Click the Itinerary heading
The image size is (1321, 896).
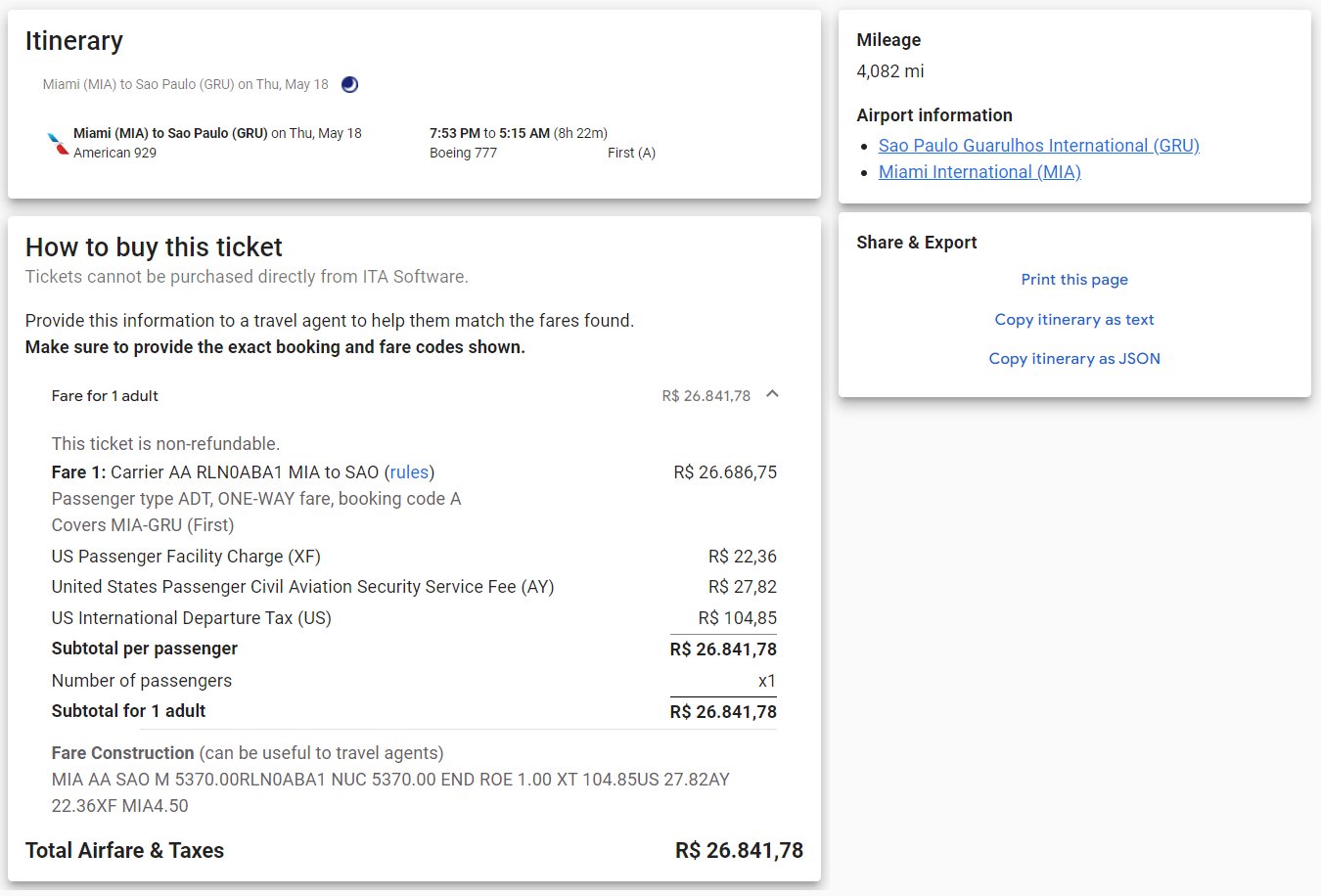point(74,41)
